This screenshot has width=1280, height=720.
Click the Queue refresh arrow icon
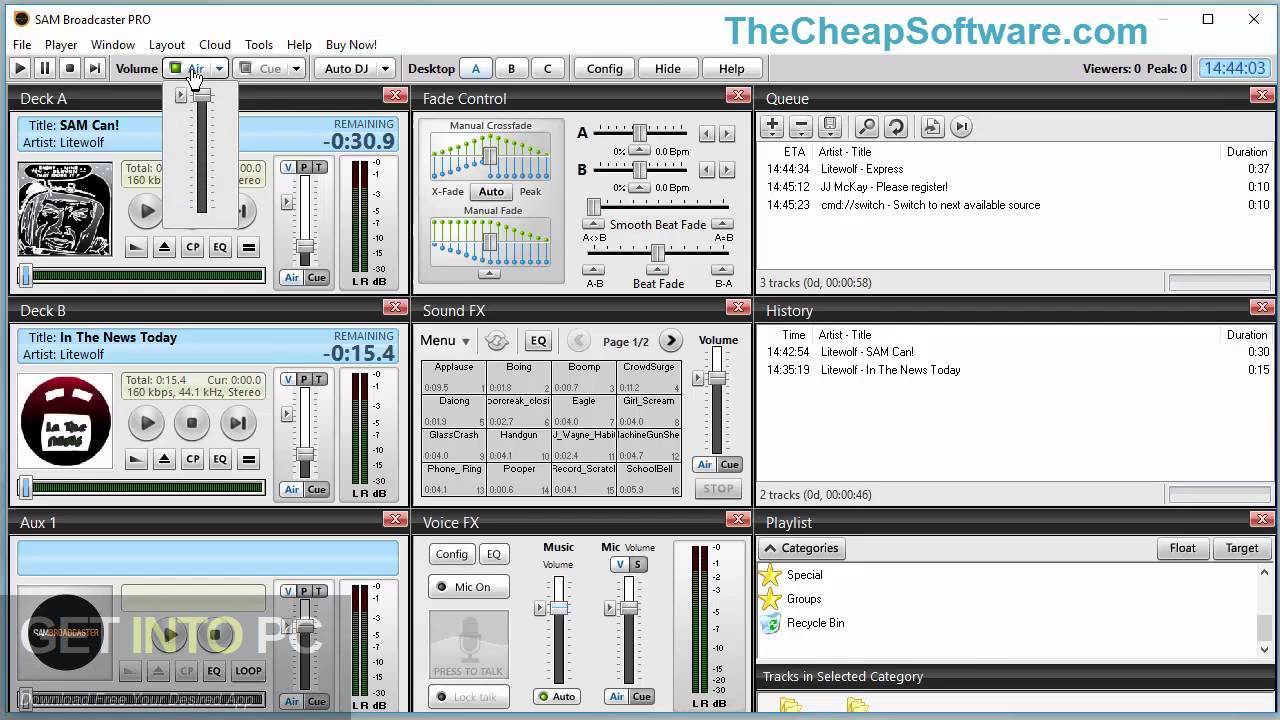(x=896, y=127)
